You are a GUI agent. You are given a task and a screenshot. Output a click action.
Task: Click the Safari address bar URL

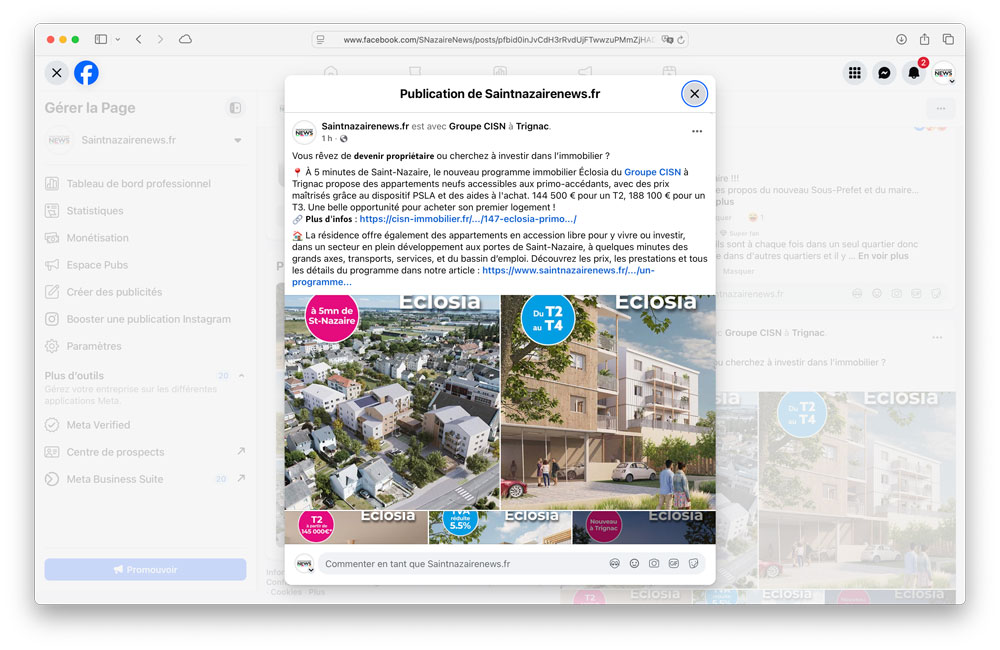click(x=497, y=40)
